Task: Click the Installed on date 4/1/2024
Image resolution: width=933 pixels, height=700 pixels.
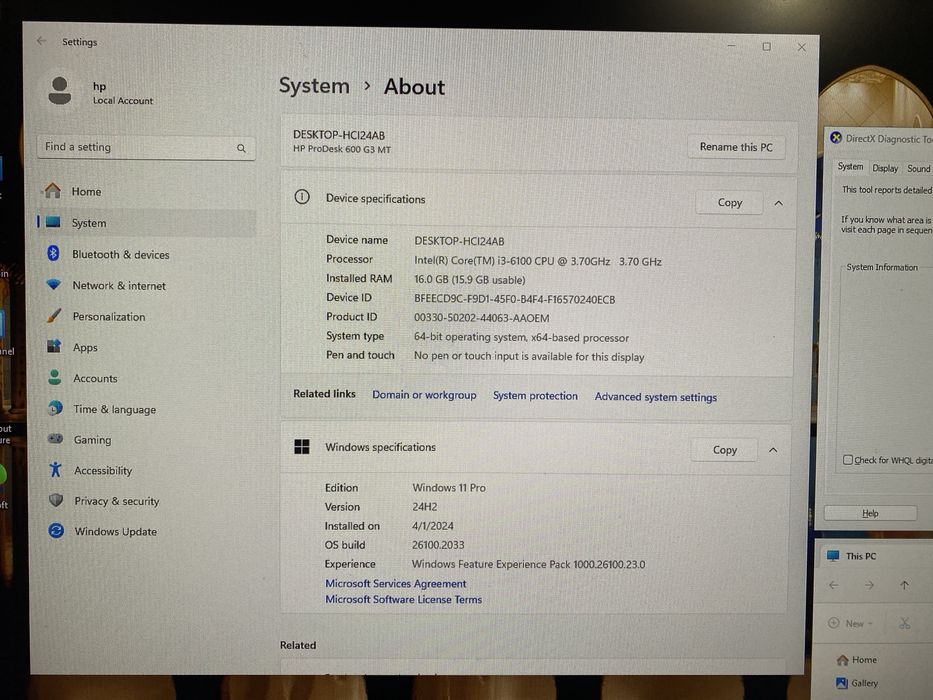Action: coord(433,526)
